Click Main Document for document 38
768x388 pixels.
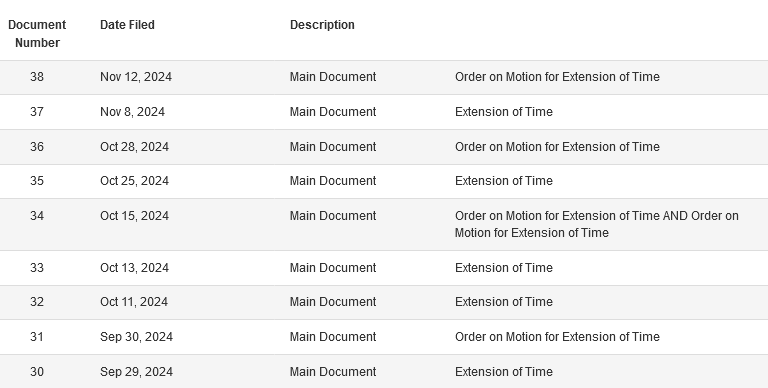tap(333, 77)
